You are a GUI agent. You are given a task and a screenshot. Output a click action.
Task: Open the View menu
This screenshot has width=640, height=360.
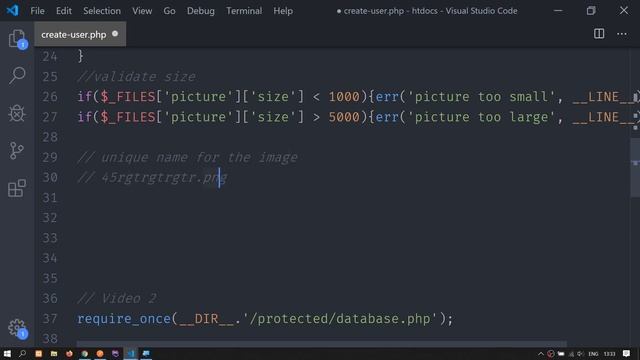(142, 11)
